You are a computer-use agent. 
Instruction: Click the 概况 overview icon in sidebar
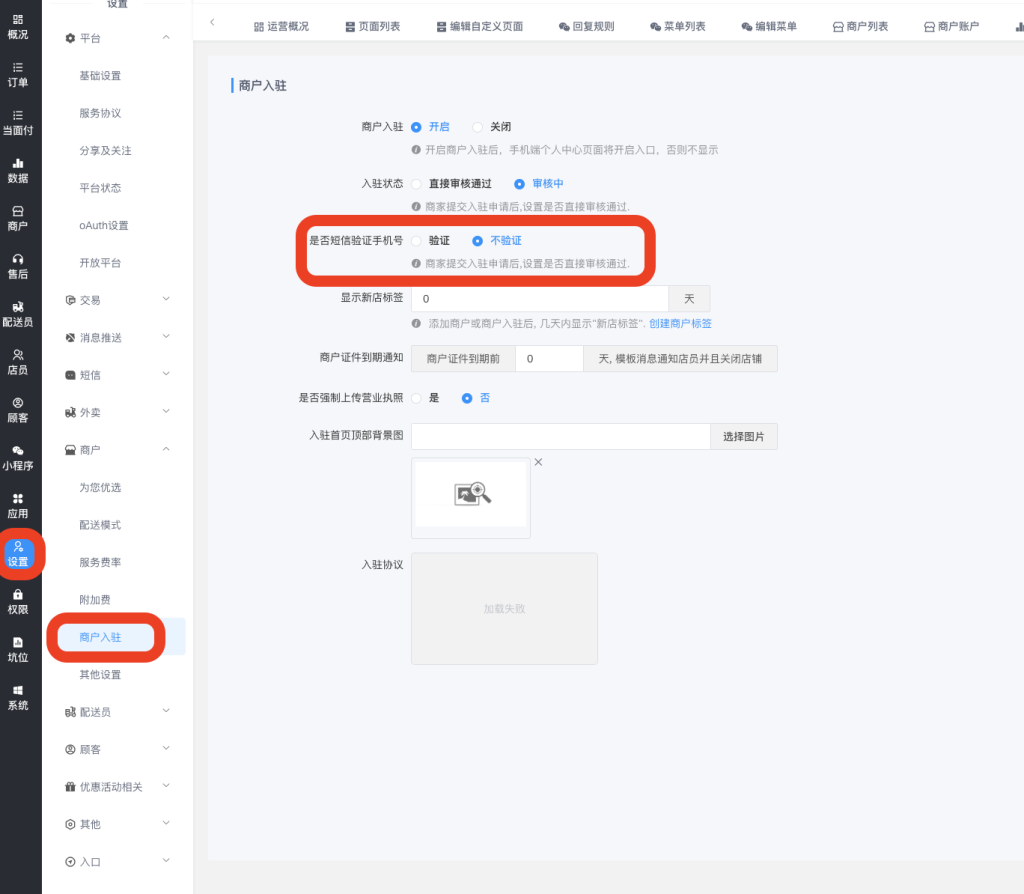18,20
